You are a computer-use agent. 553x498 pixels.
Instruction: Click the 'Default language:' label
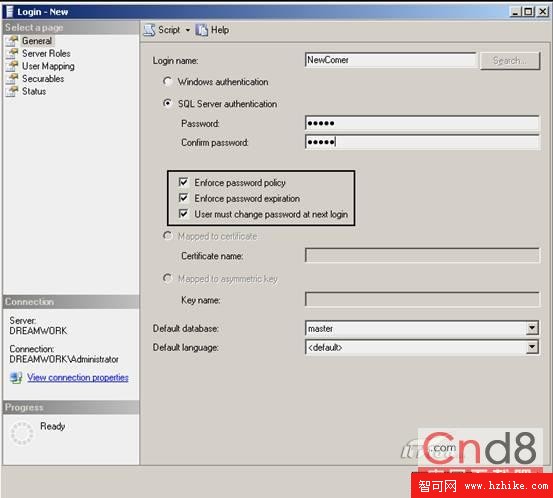(x=186, y=347)
